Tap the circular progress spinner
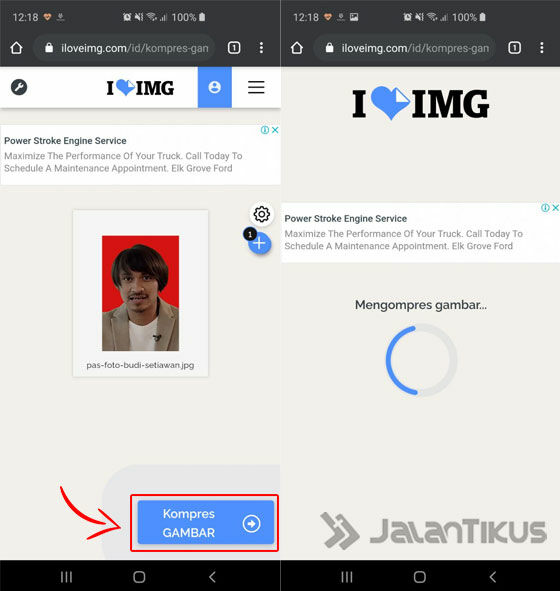The image size is (560, 591). click(x=421, y=360)
